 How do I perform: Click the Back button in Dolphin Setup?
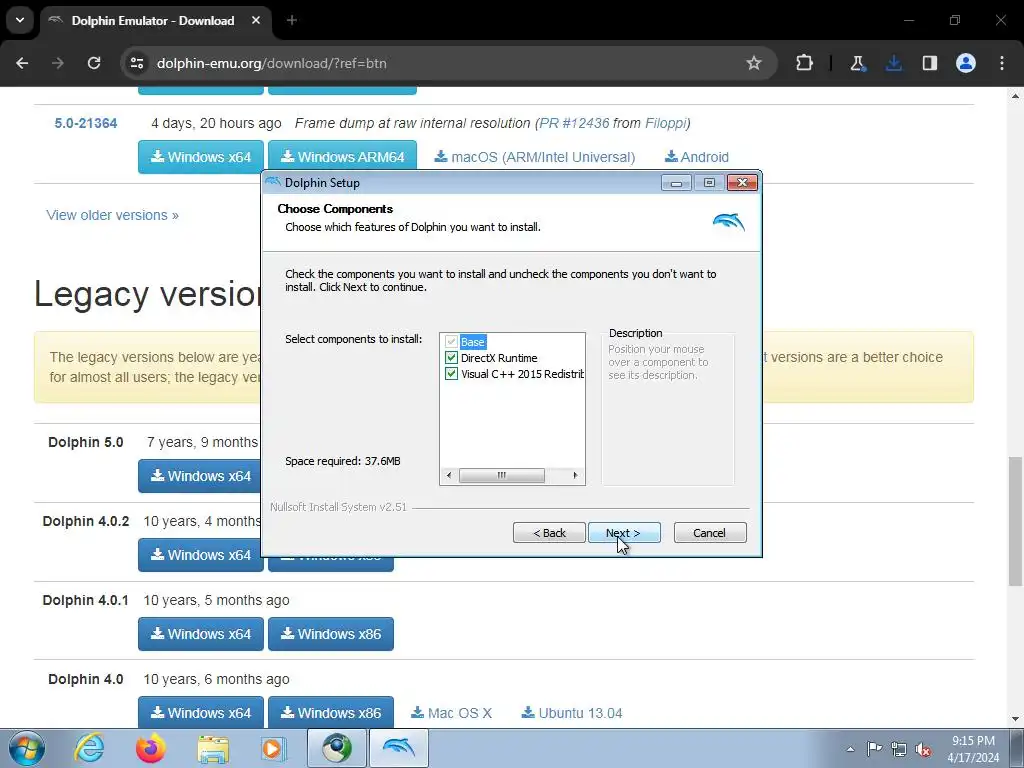tap(549, 533)
